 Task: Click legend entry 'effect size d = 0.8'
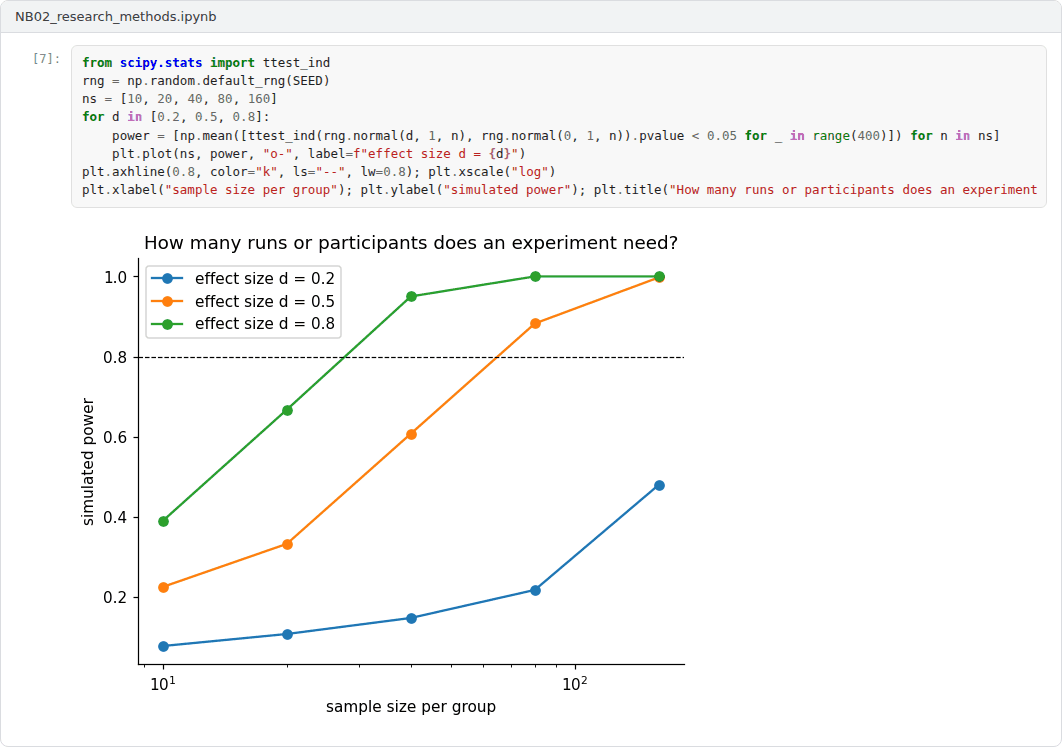point(265,324)
